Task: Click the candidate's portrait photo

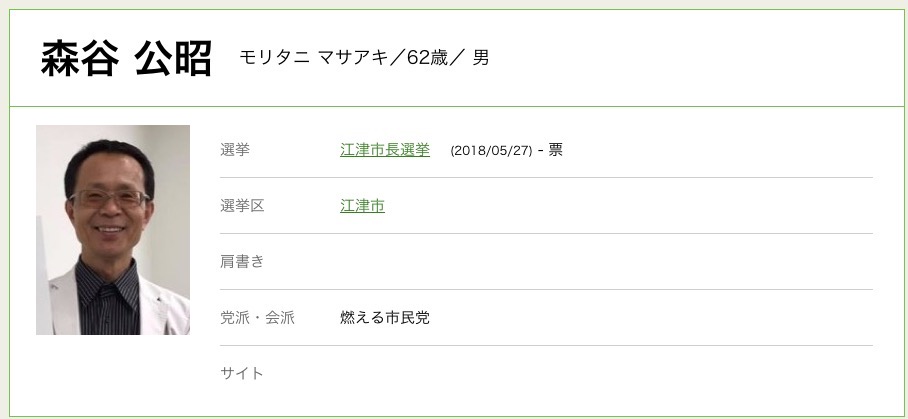Action: pos(113,229)
